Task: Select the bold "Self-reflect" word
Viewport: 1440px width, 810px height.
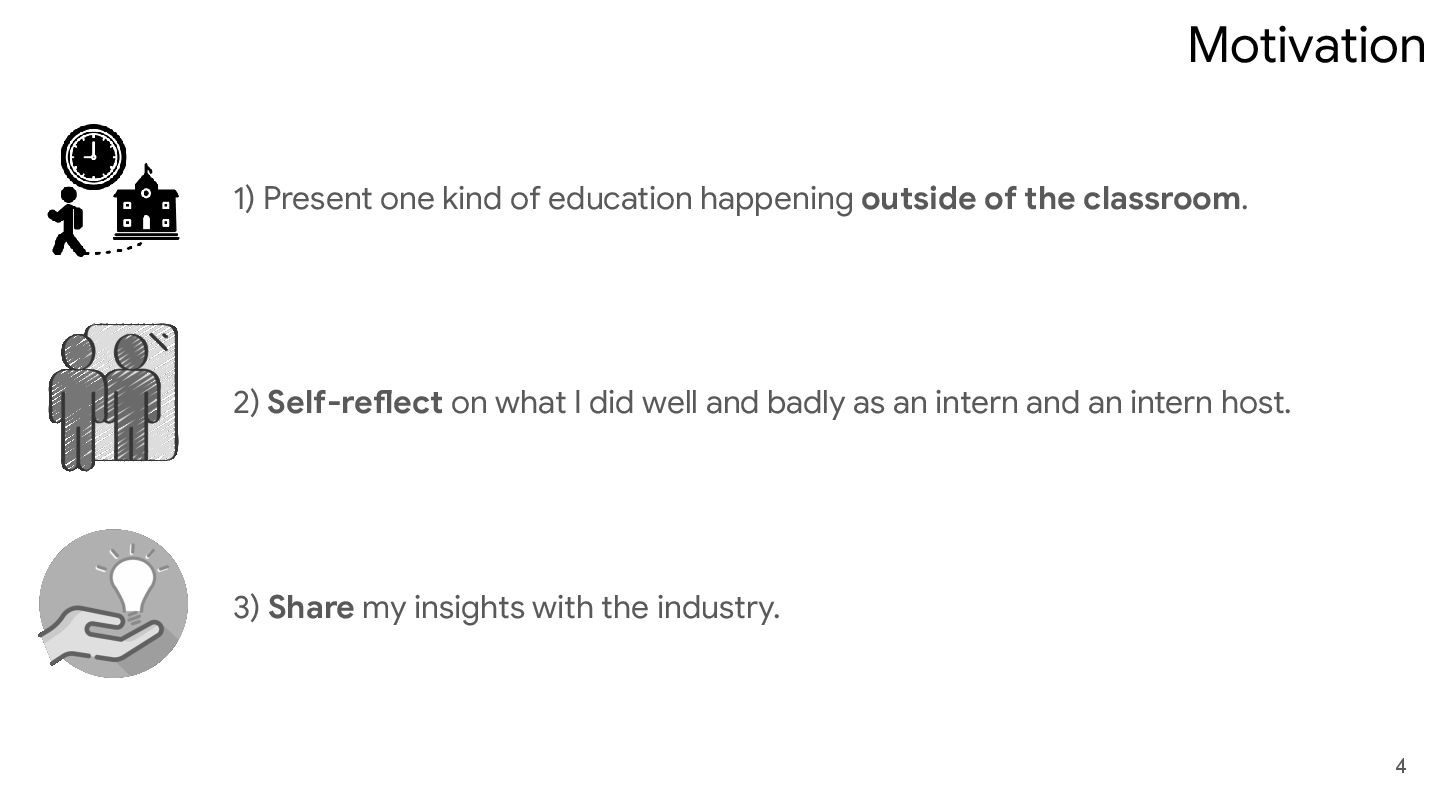Action: click(x=355, y=403)
